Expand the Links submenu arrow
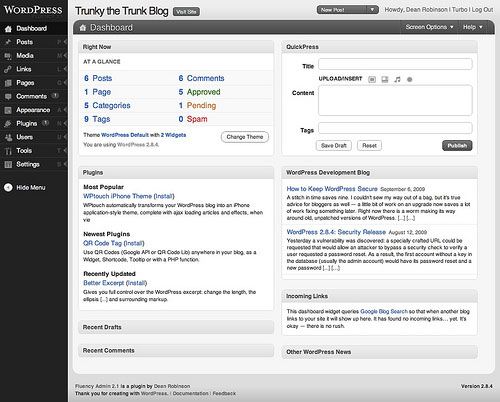 tap(65, 69)
